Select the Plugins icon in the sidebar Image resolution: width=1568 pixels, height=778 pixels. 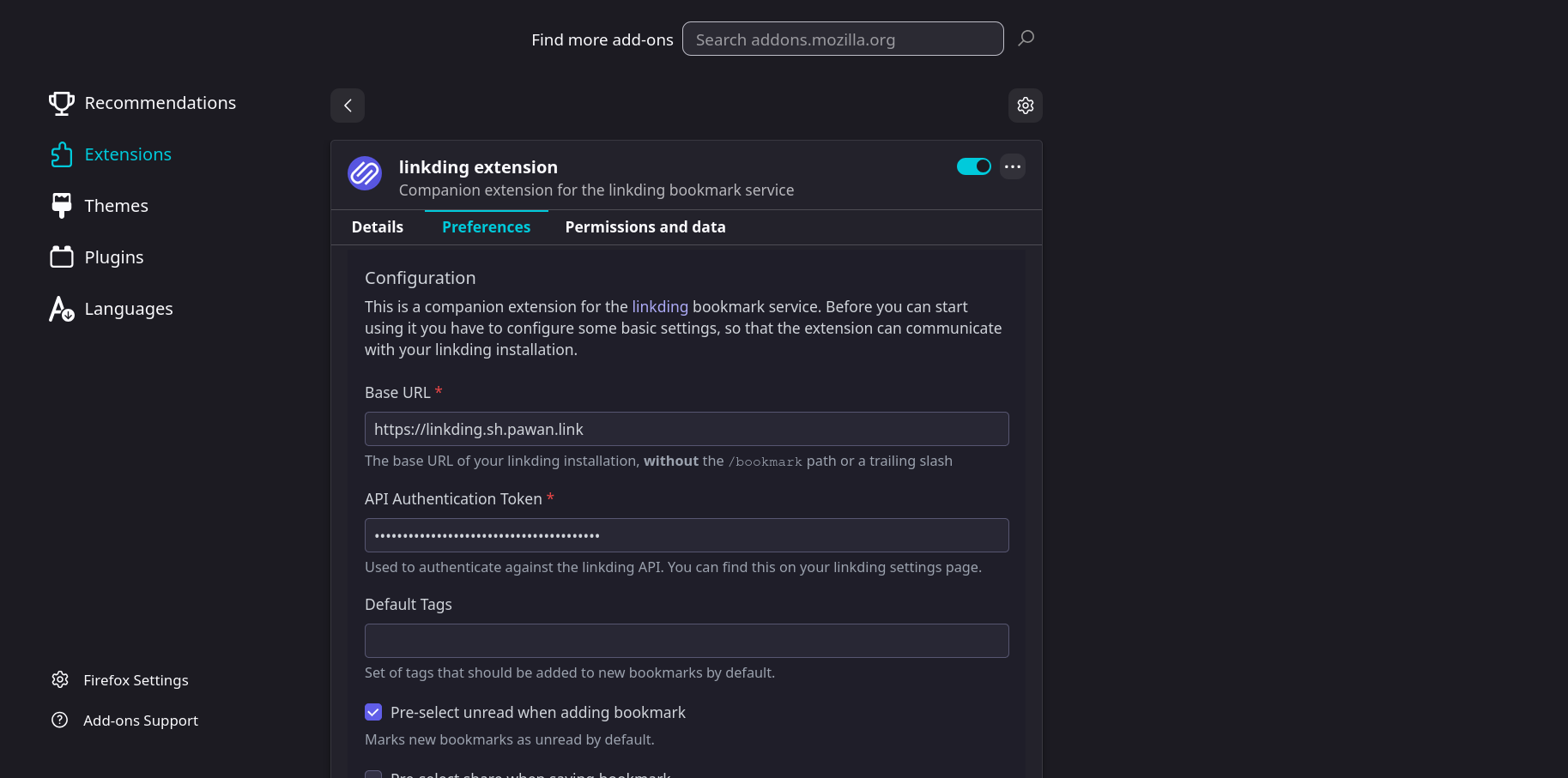coord(61,256)
